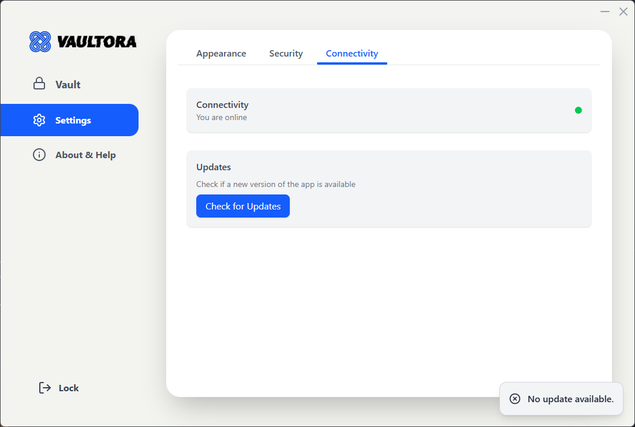Image resolution: width=635 pixels, height=427 pixels.
Task: Switch to the Appearance tab
Action: pyautogui.click(x=221, y=54)
